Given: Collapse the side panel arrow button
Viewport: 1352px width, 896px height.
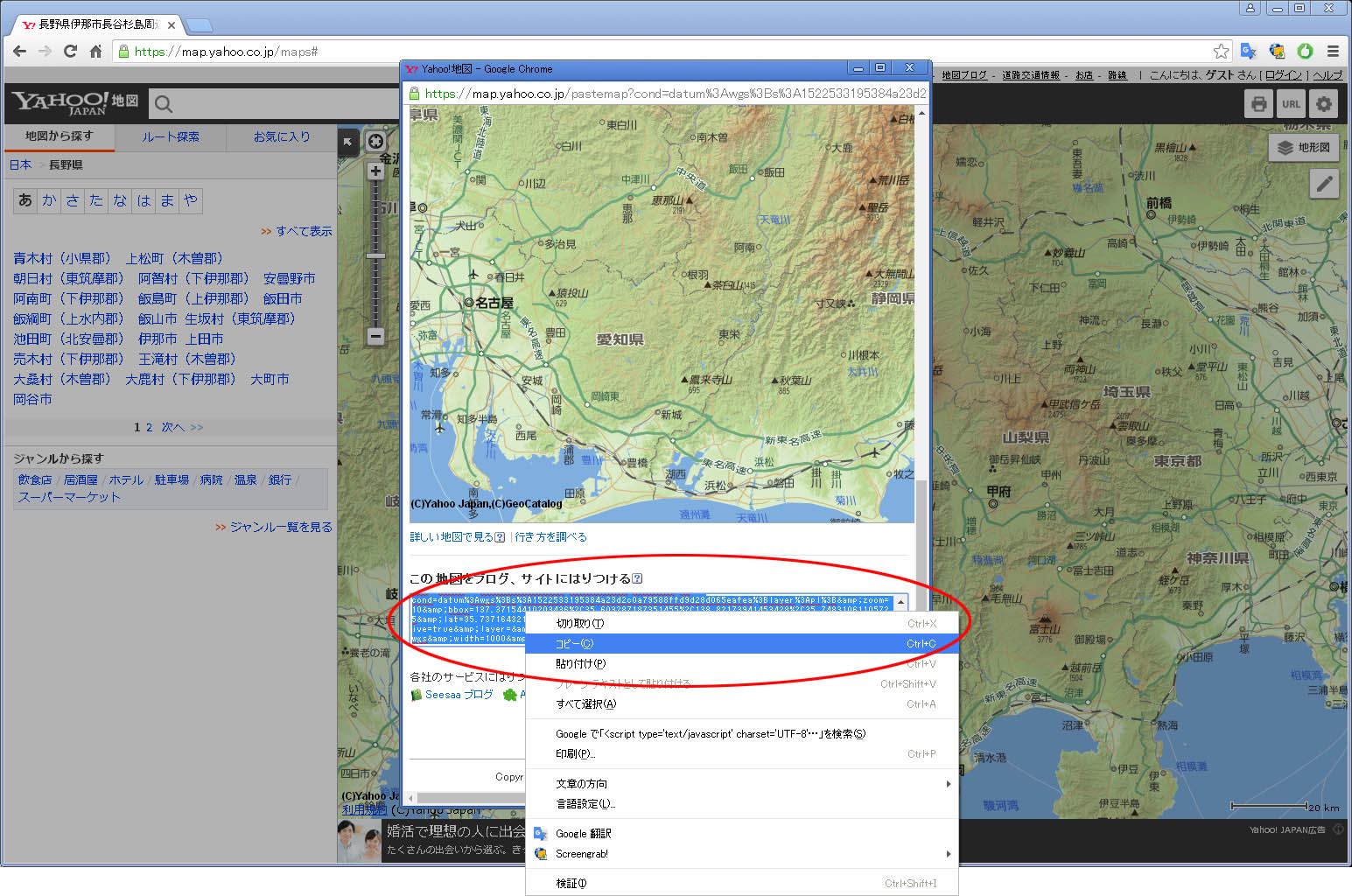Looking at the screenshot, I should (x=348, y=142).
